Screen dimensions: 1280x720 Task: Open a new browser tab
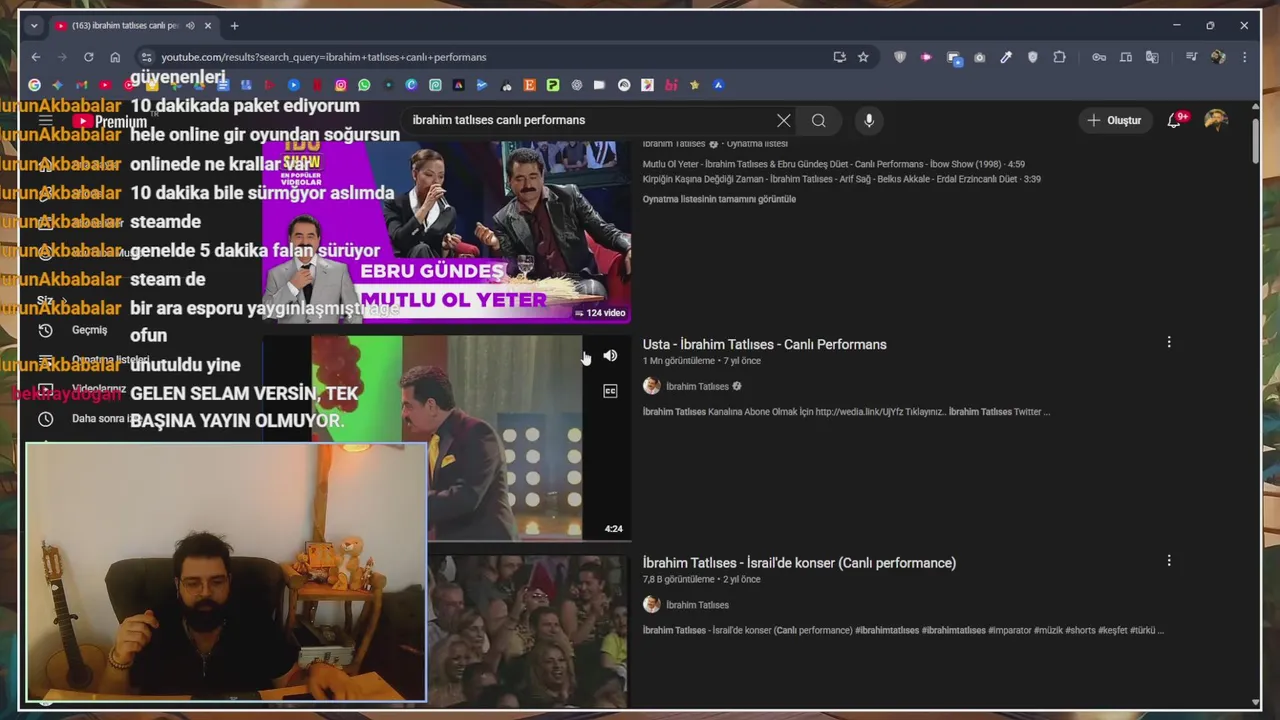click(x=234, y=25)
